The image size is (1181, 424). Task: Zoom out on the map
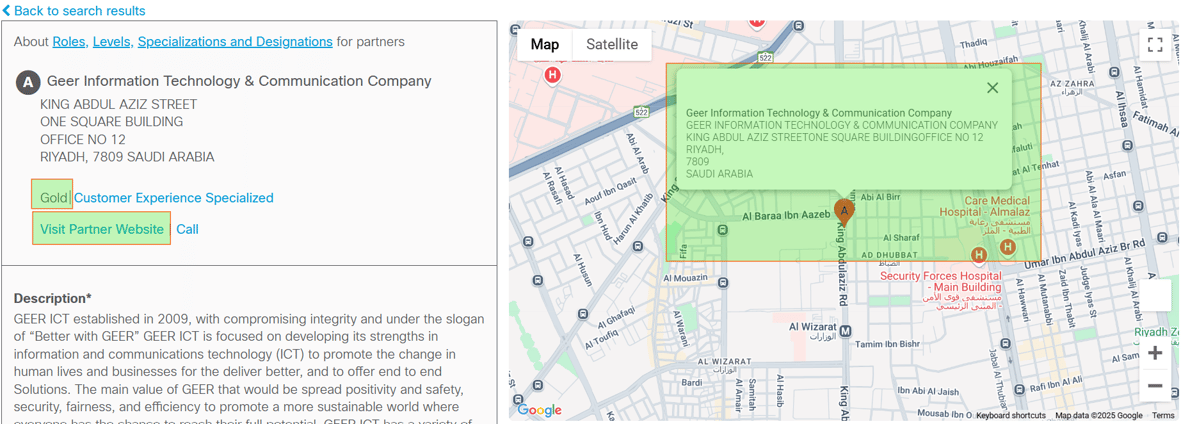1155,386
